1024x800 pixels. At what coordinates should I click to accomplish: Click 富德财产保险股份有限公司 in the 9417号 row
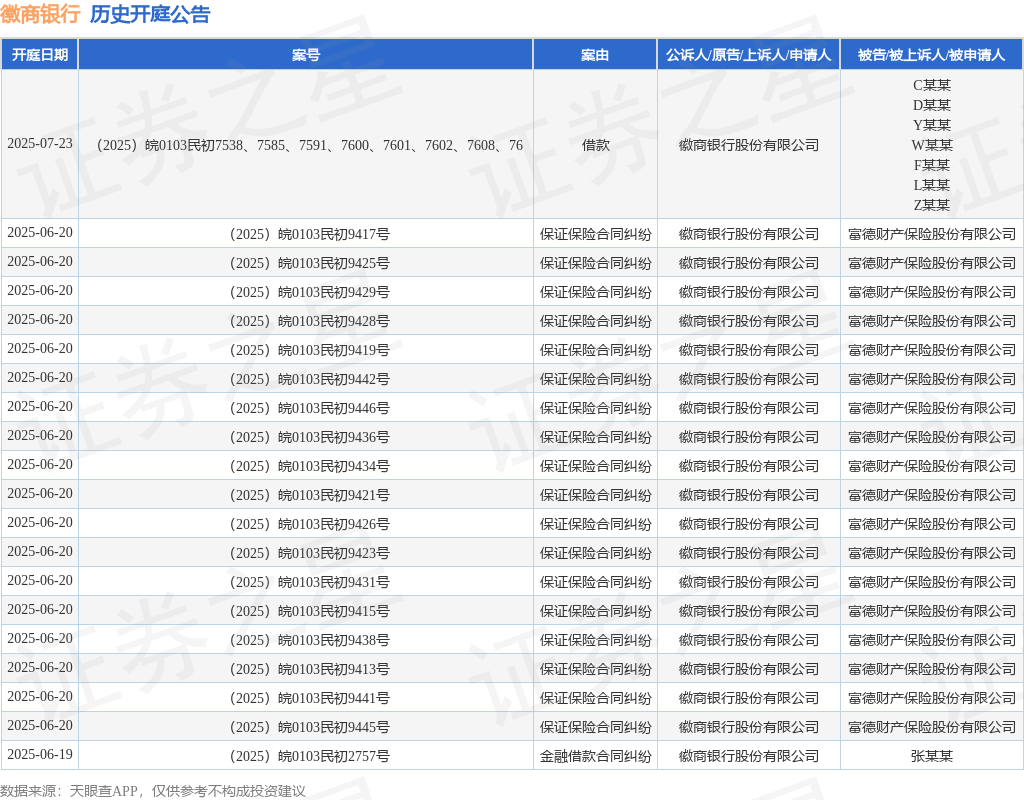932,234
